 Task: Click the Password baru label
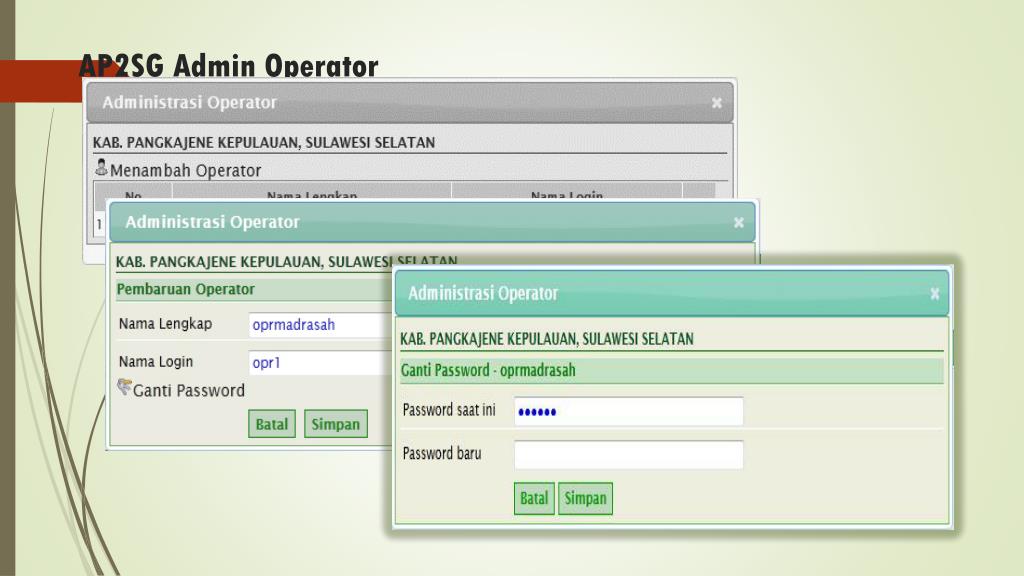coord(442,453)
